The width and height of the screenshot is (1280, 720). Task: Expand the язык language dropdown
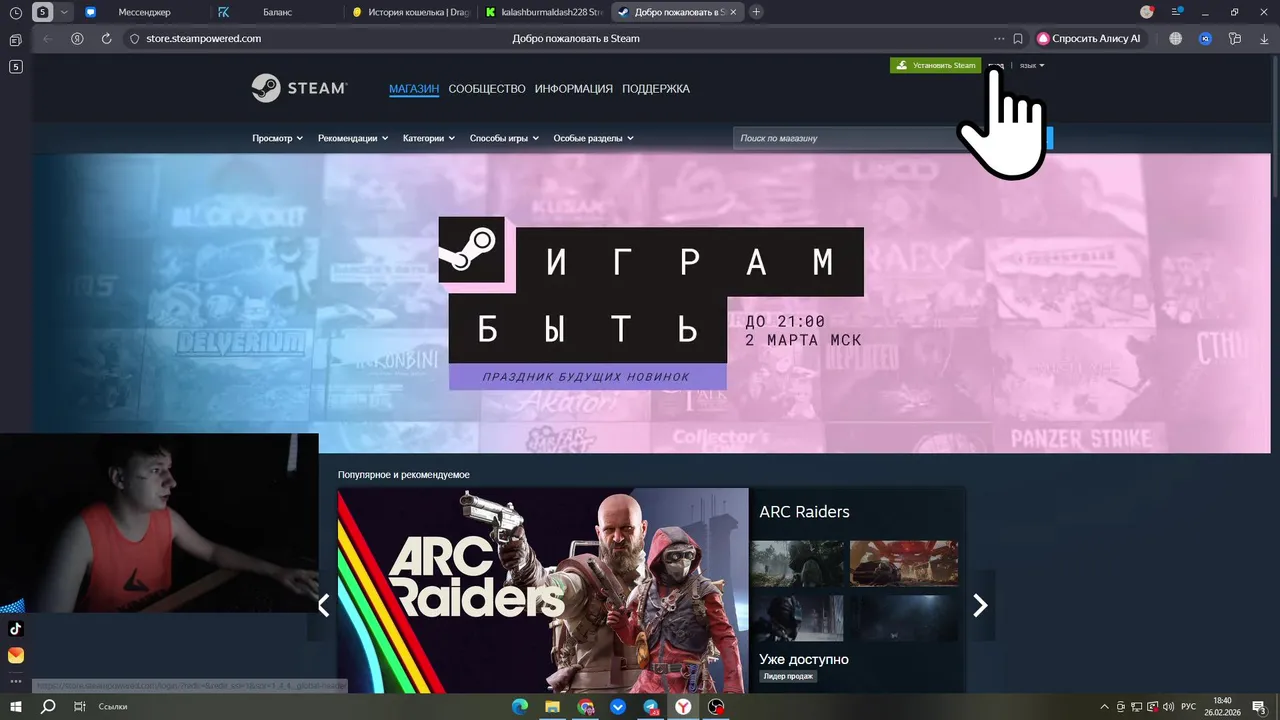click(1032, 65)
